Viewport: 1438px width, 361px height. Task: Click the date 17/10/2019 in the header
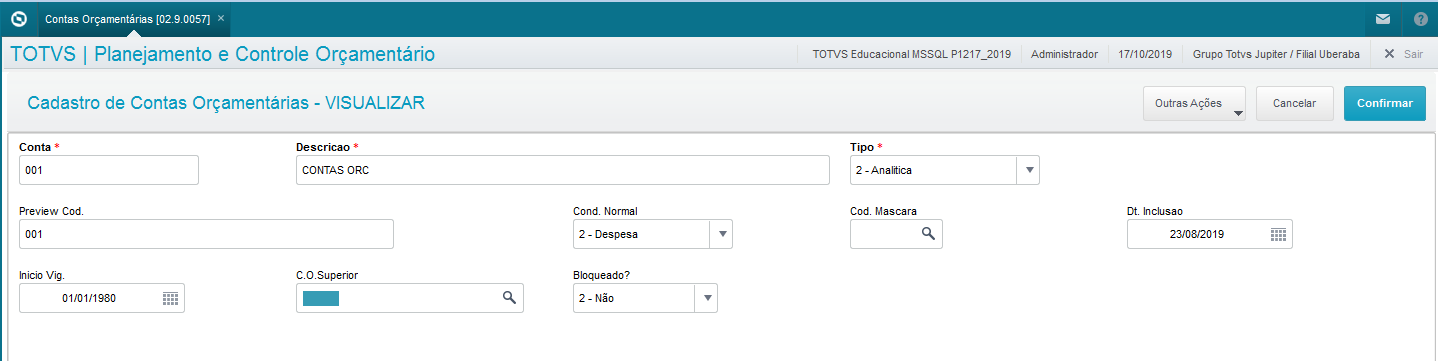pos(1146,54)
